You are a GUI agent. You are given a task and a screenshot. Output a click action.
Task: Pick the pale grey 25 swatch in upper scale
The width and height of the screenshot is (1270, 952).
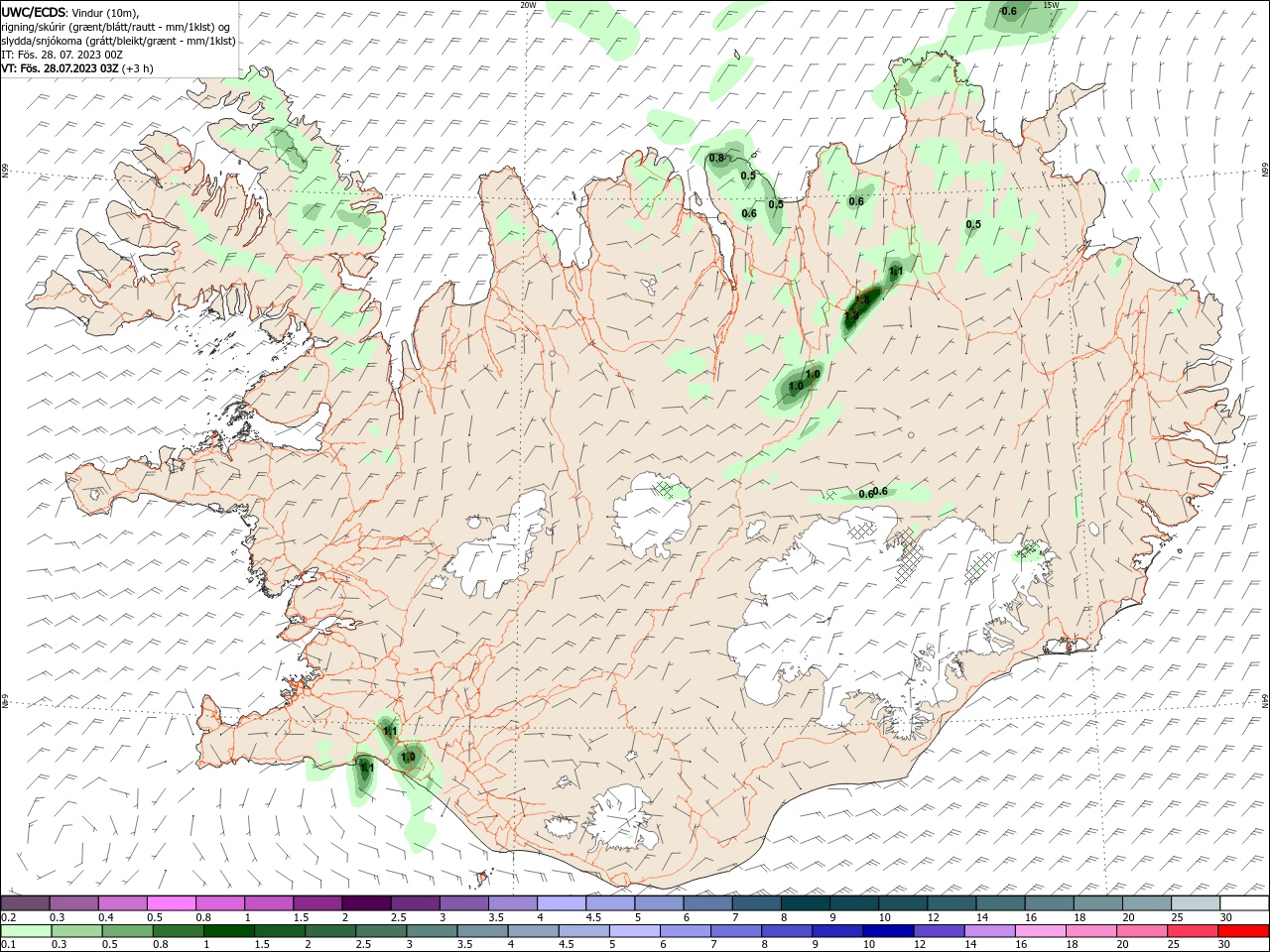coord(1196,903)
